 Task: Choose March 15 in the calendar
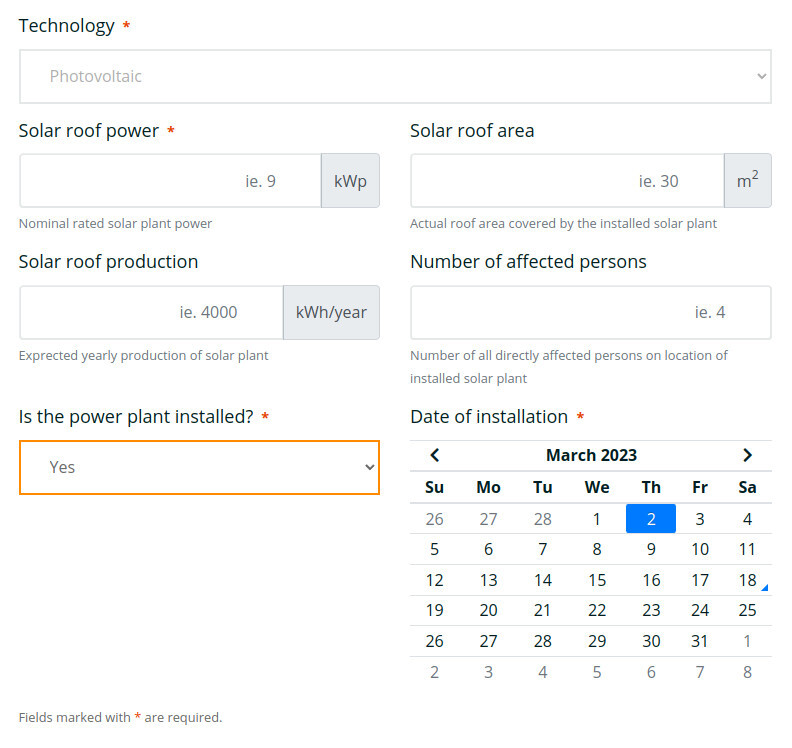(597, 580)
